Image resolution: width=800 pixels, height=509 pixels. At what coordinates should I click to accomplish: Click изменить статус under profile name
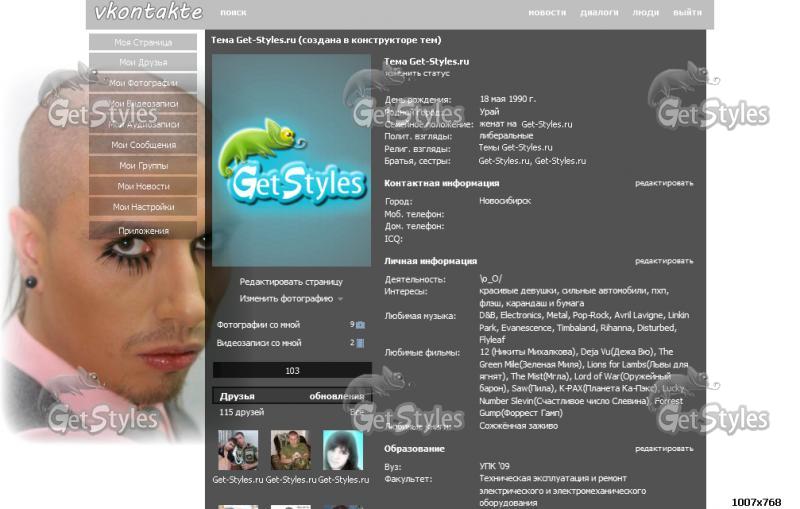click(x=417, y=73)
